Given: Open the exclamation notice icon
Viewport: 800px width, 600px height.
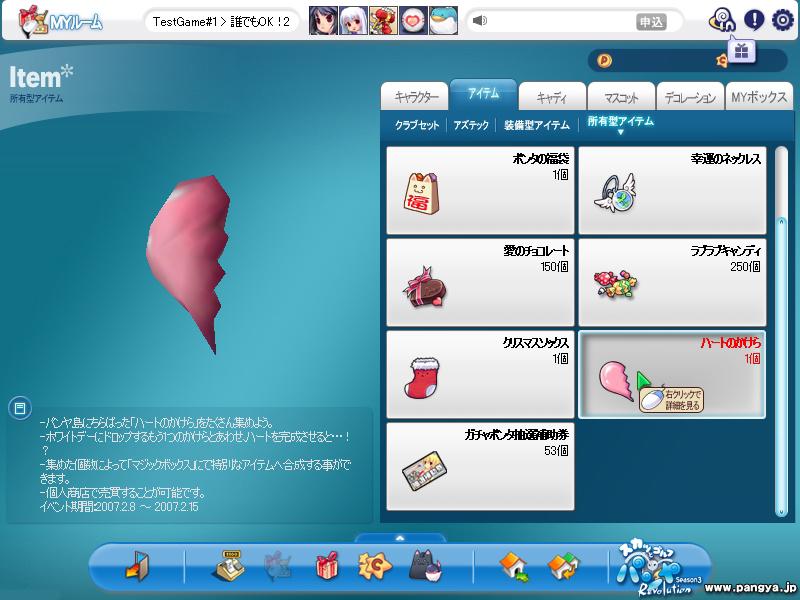Looking at the screenshot, I should pos(754,20).
